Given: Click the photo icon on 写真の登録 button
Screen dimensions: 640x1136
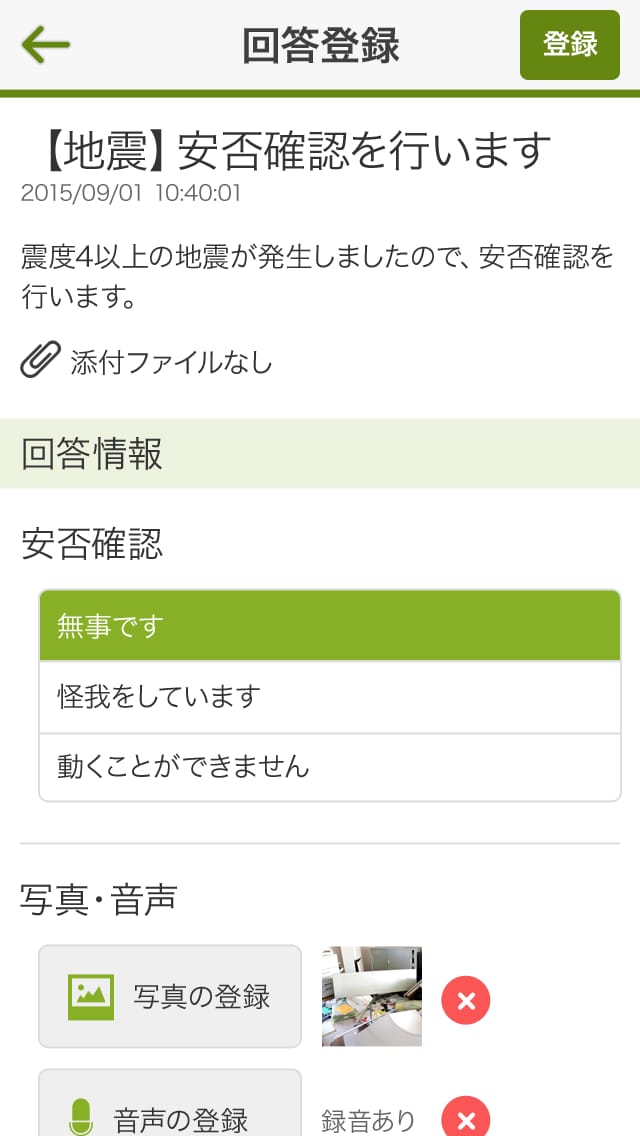Looking at the screenshot, I should point(93,996).
